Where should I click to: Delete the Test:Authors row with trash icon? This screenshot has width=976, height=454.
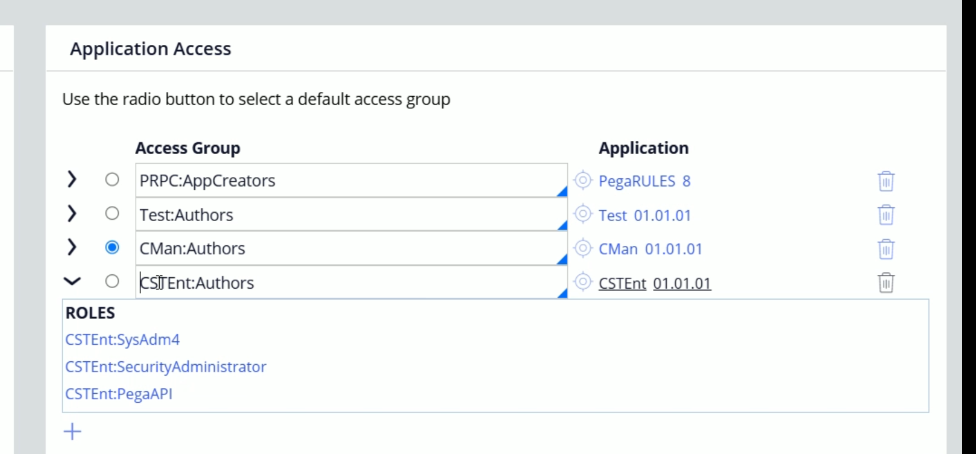click(x=886, y=215)
